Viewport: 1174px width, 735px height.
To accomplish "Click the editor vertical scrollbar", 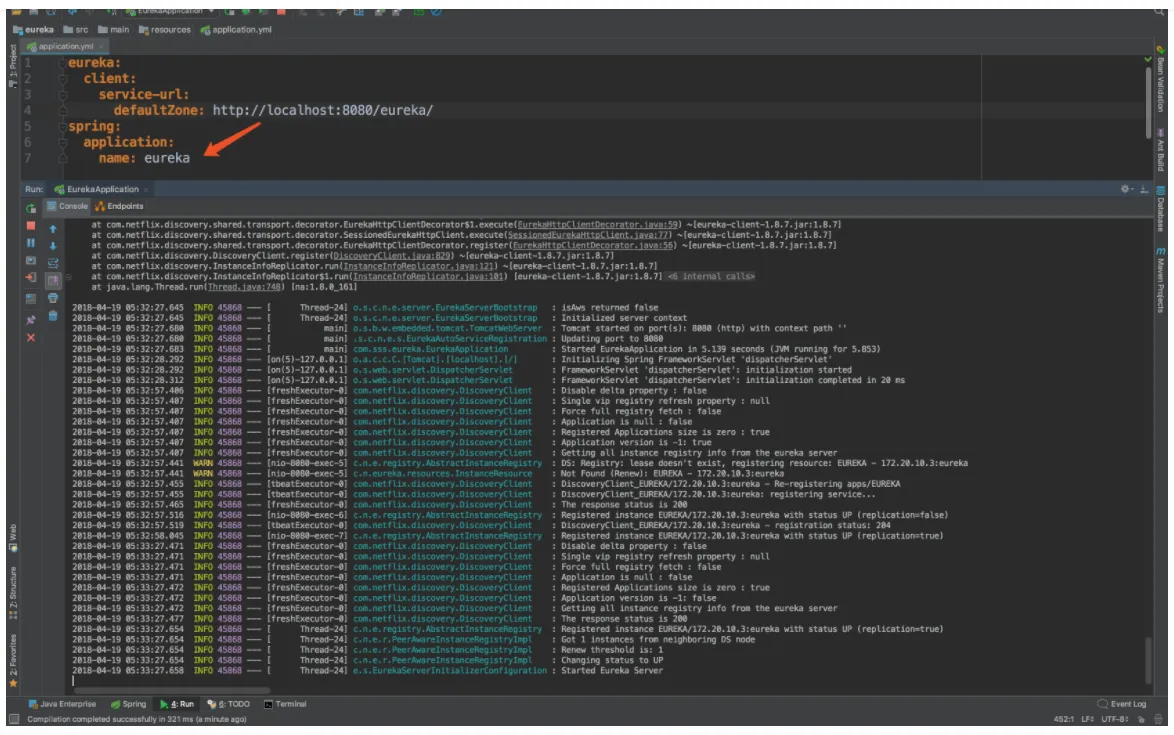I will (1148, 101).
